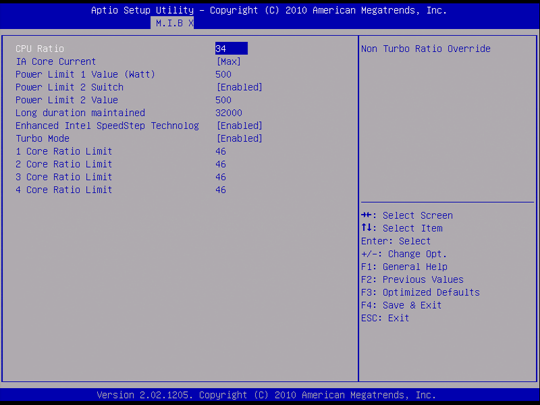Screen dimensions: 540x405
Task: Click the Power Limit 1 Value 500 field
Action: tap(223, 74)
